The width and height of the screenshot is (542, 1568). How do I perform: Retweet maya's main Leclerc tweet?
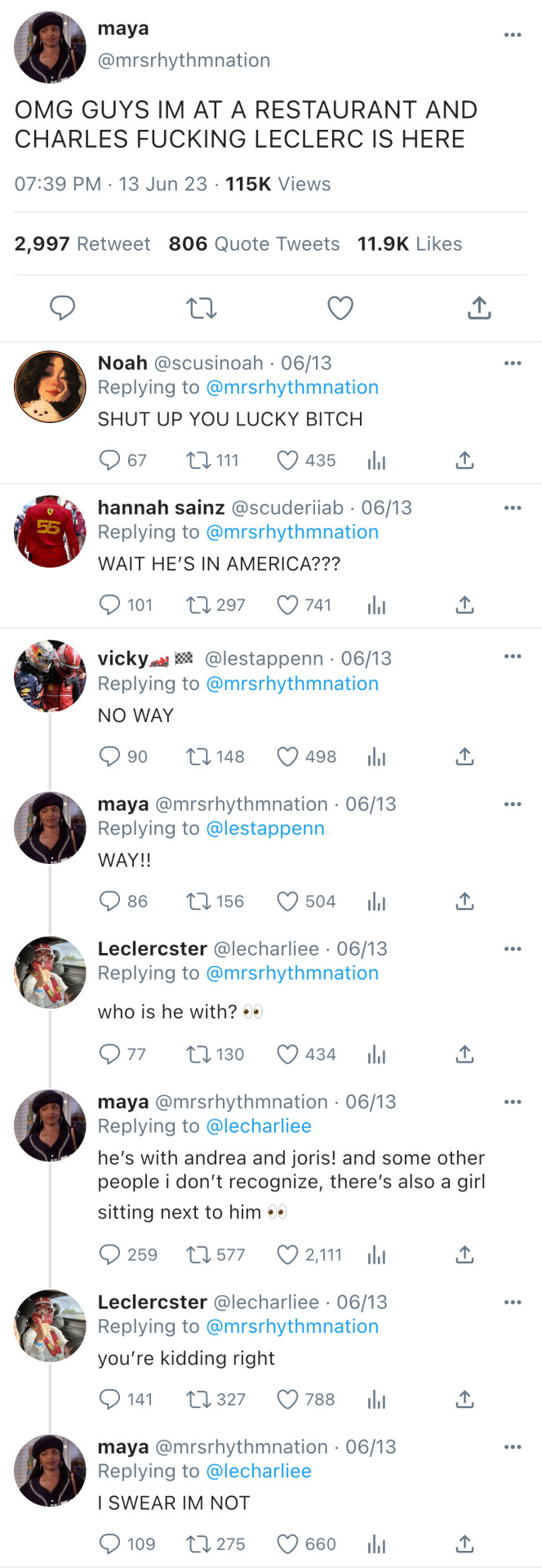pos(201,308)
